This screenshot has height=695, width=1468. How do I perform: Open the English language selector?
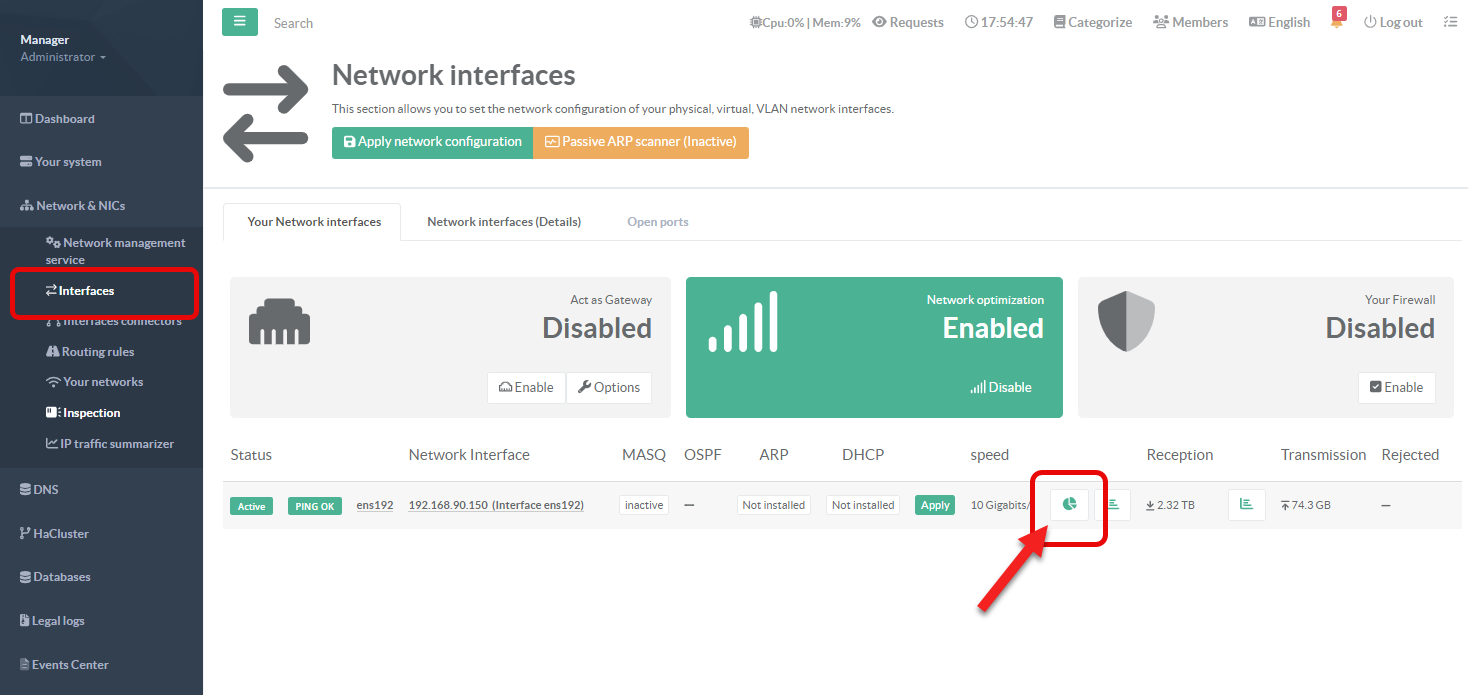click(x=1279, y=22)
